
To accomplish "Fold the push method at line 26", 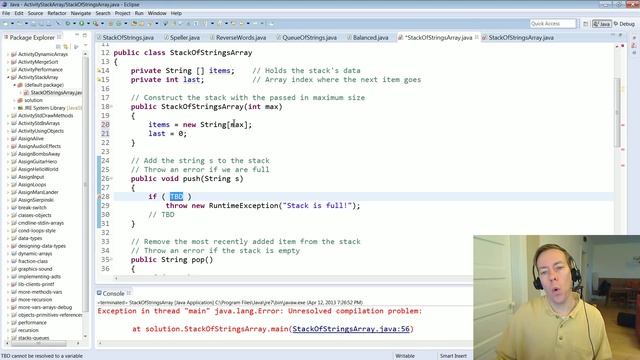I will pos(111,178).
